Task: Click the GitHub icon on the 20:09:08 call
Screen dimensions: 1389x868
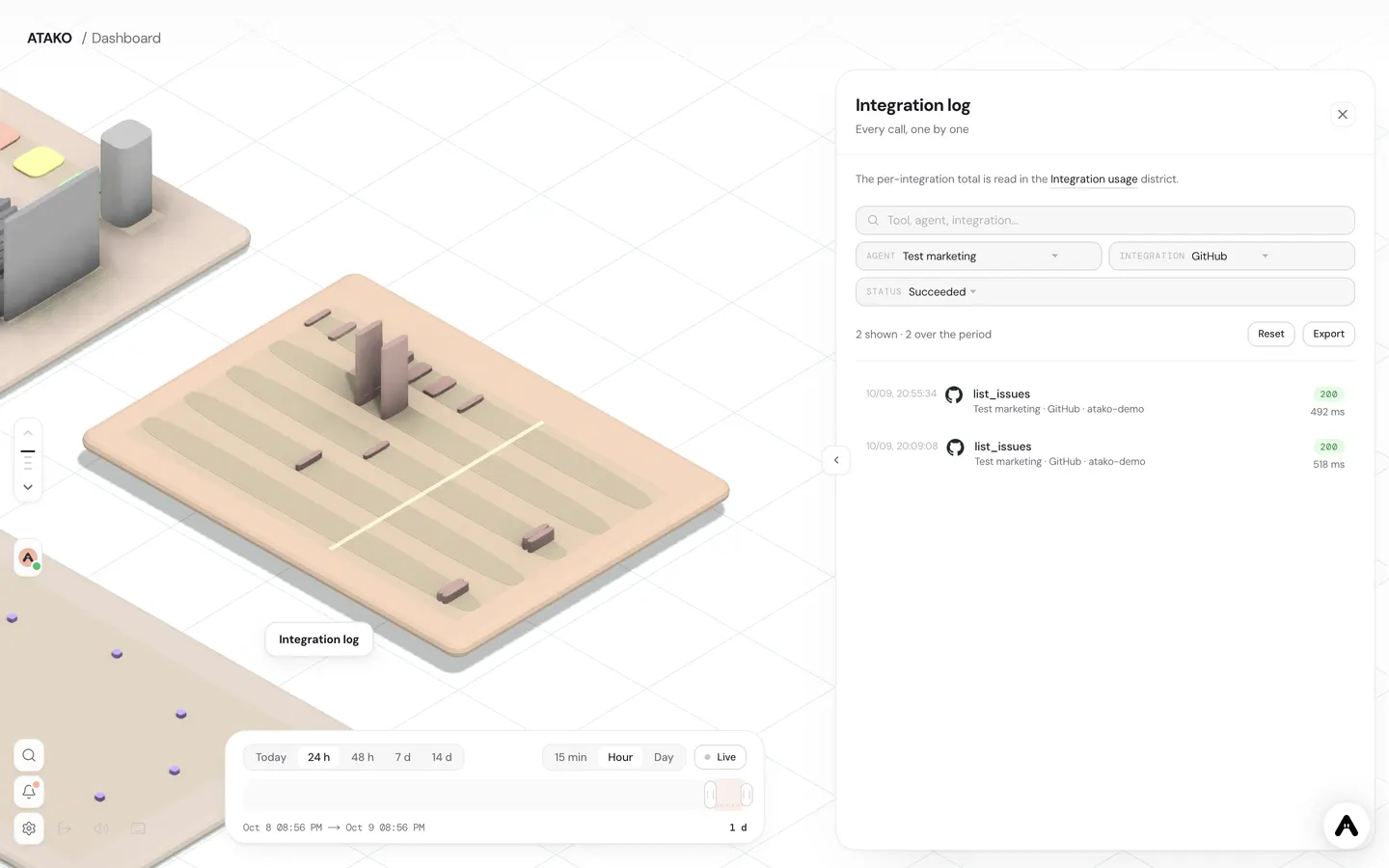Action: pyautogui.click(x=955, y=448)
